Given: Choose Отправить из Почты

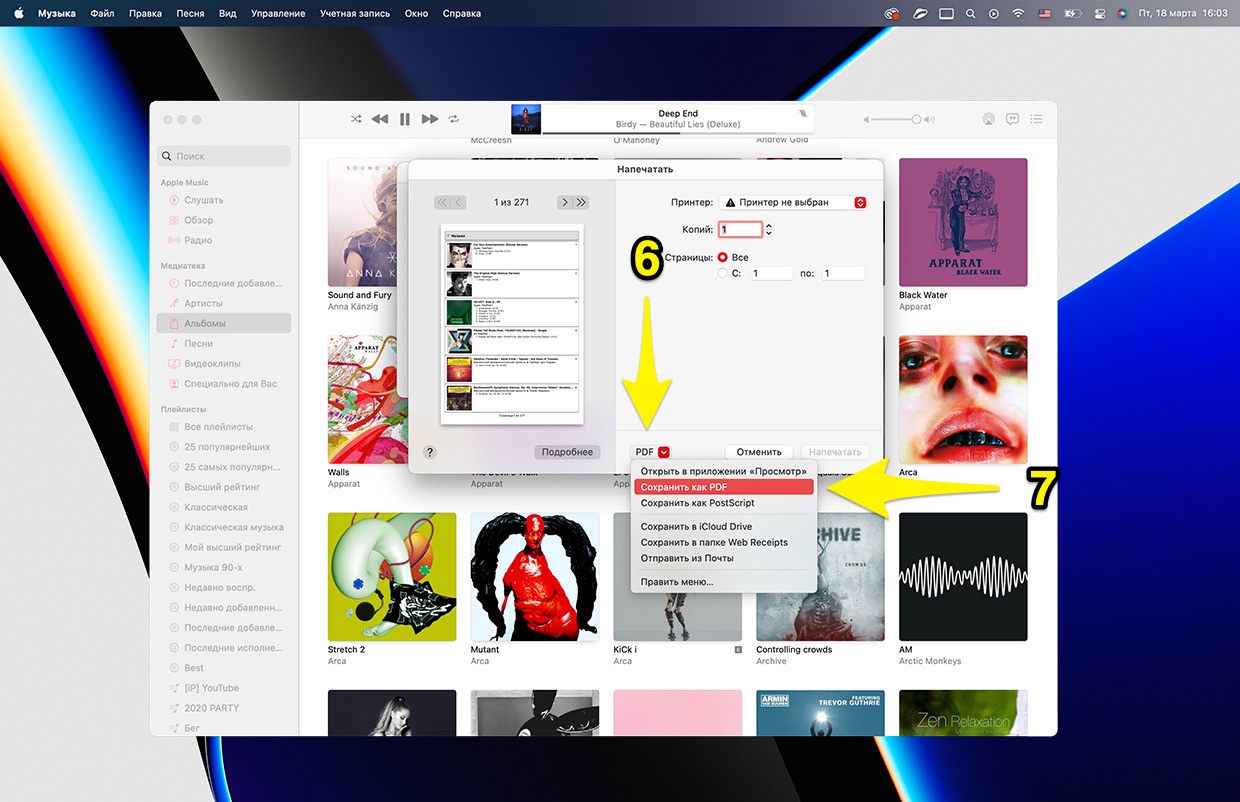Looking at the screenshot, I should (724, 558).
